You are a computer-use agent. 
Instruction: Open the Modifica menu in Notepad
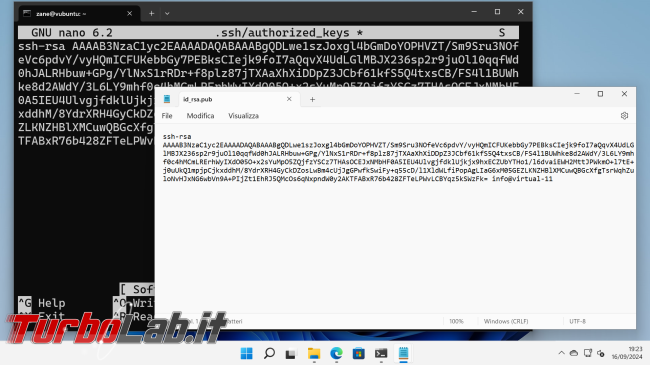(200, 116)
